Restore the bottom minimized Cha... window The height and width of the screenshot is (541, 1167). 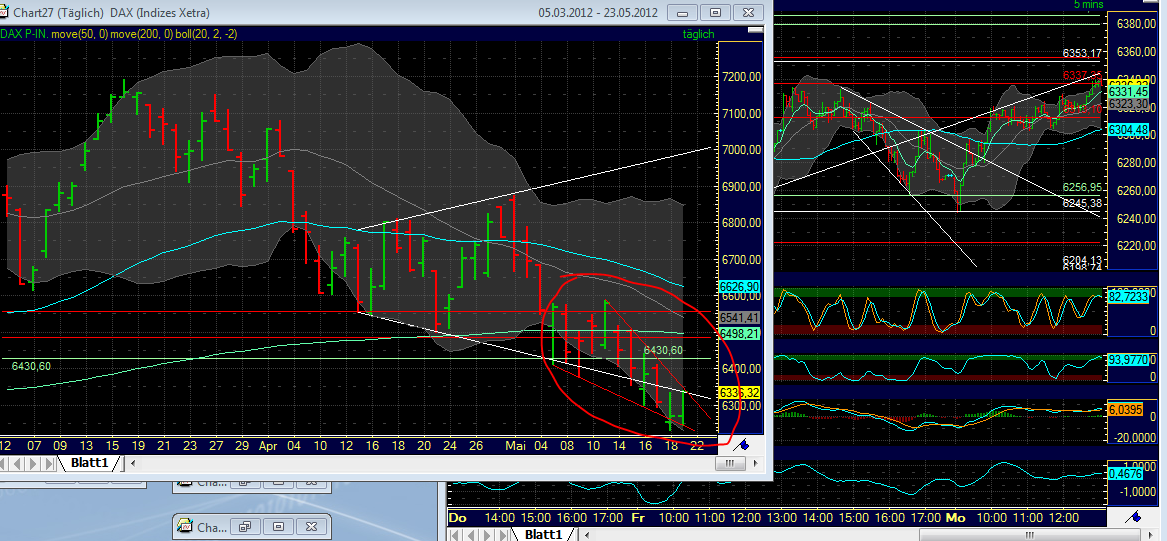pyautogui.click(x=244, y=527)
